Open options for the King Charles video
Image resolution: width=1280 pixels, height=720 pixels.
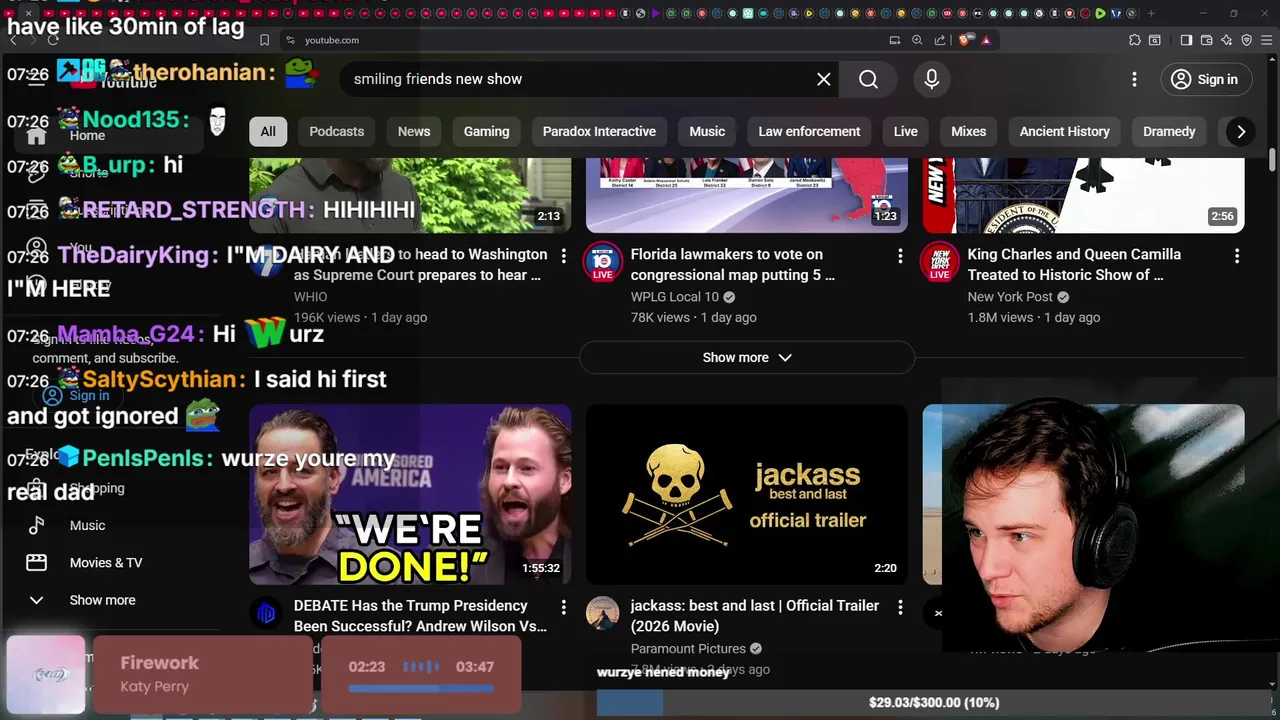coord(1237,256)
